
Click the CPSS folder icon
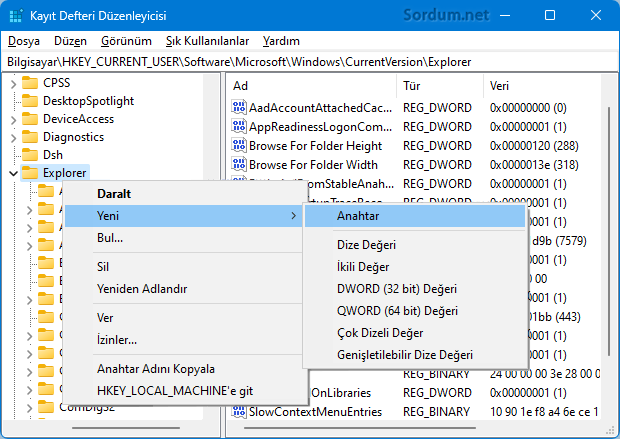pyautogui.click(x=30, y=83)
